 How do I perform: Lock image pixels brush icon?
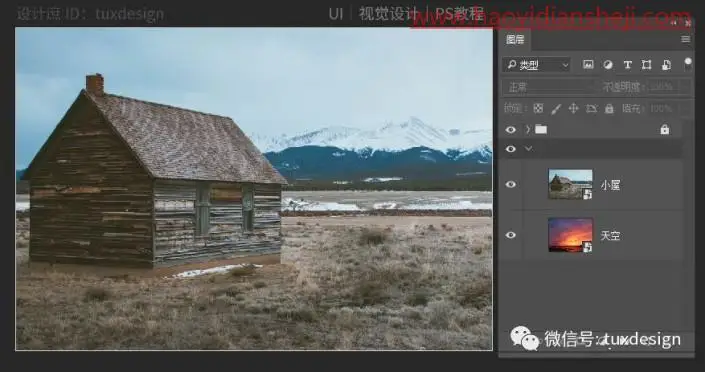pos(556,108)
